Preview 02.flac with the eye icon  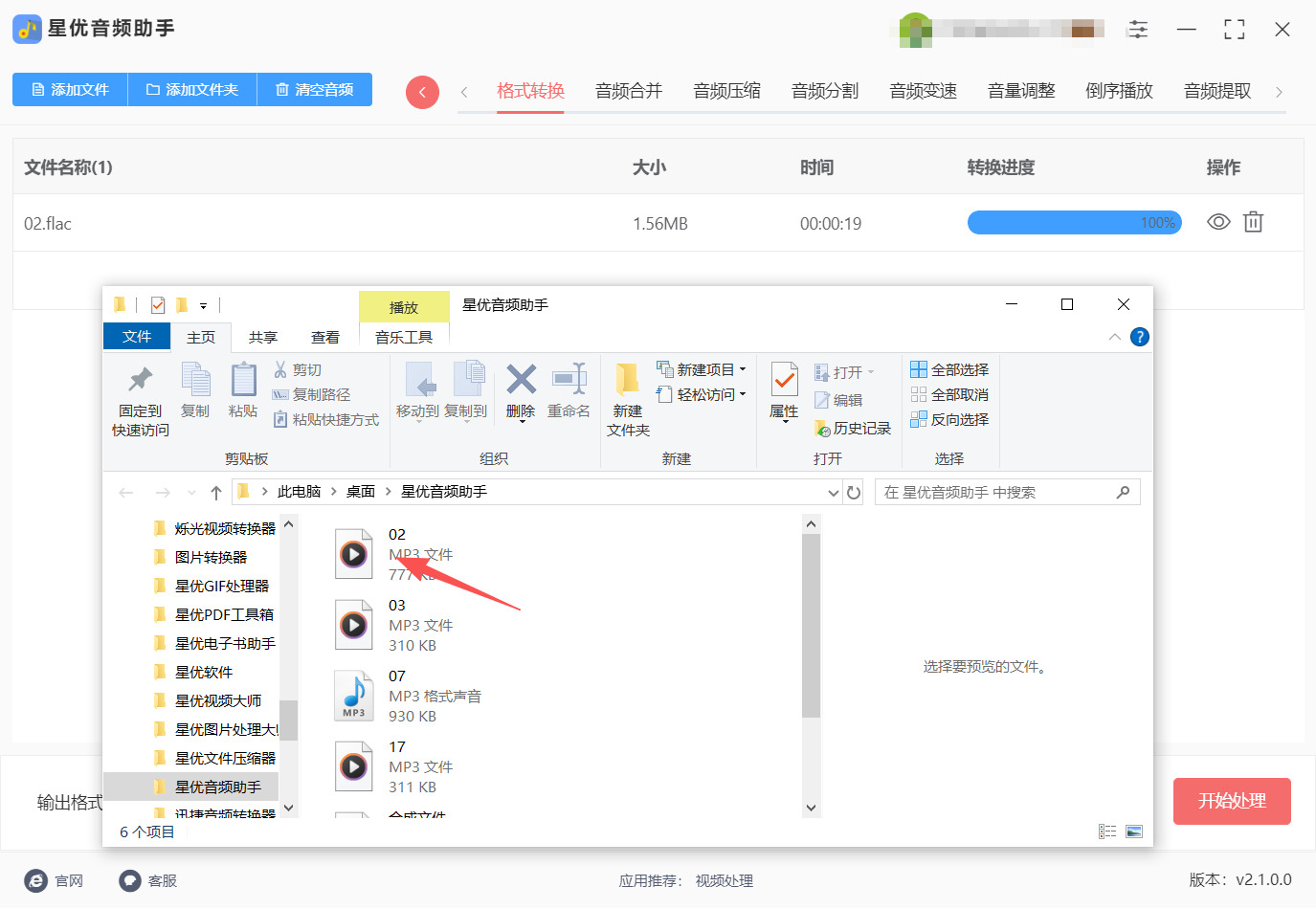coord(1218,222)
